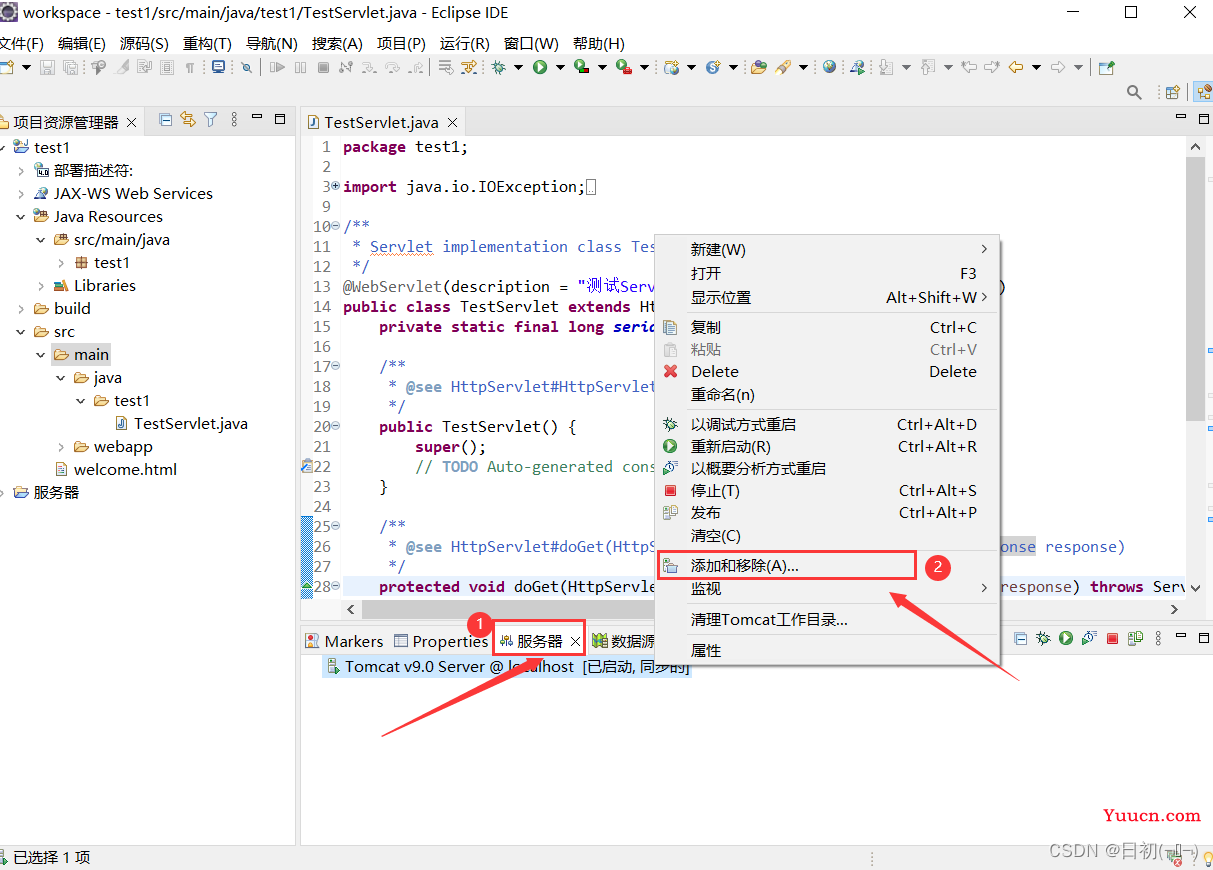This screenshot has width=1213, height=870.
Task: Click the editor horizontal scrollbar
Action: pos(760,609)
